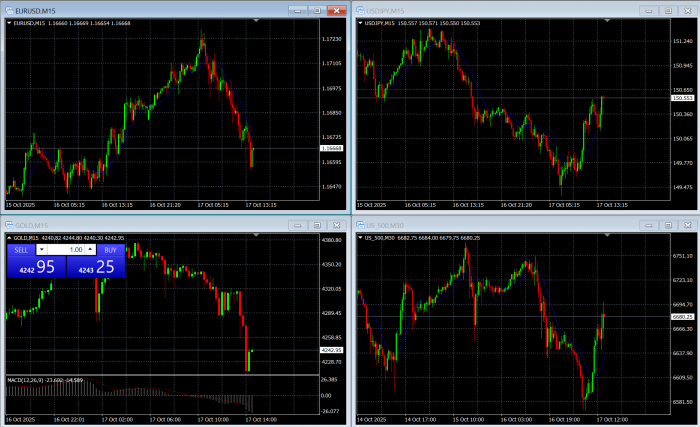Expand one-click trading arrow on US_500 chart

click(361, 238)
